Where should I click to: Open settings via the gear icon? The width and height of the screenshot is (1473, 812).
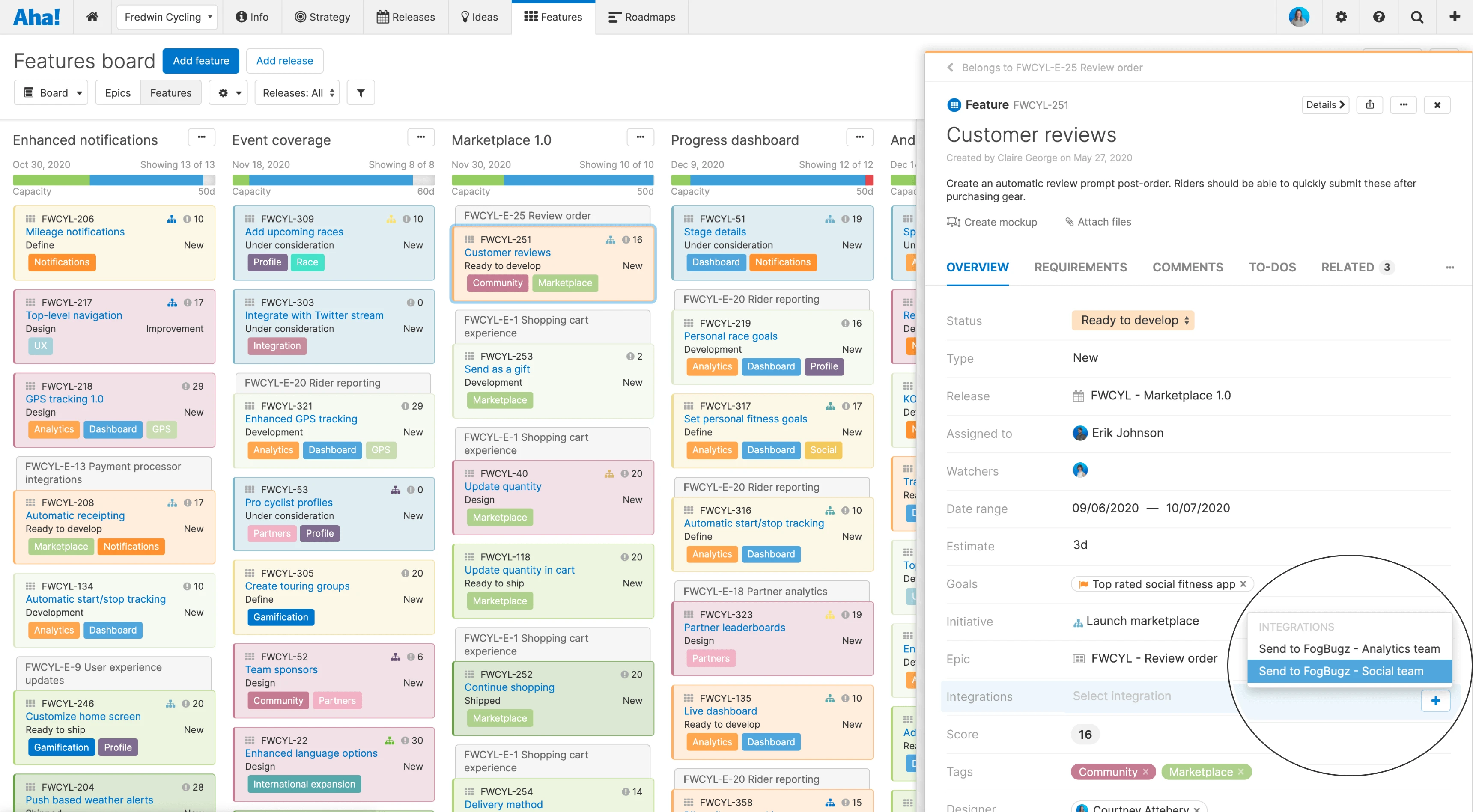pos(1340,17)
